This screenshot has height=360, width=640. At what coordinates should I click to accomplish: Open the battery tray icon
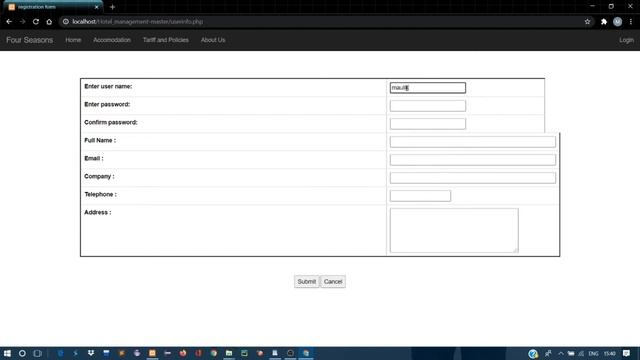coord(571,353)
